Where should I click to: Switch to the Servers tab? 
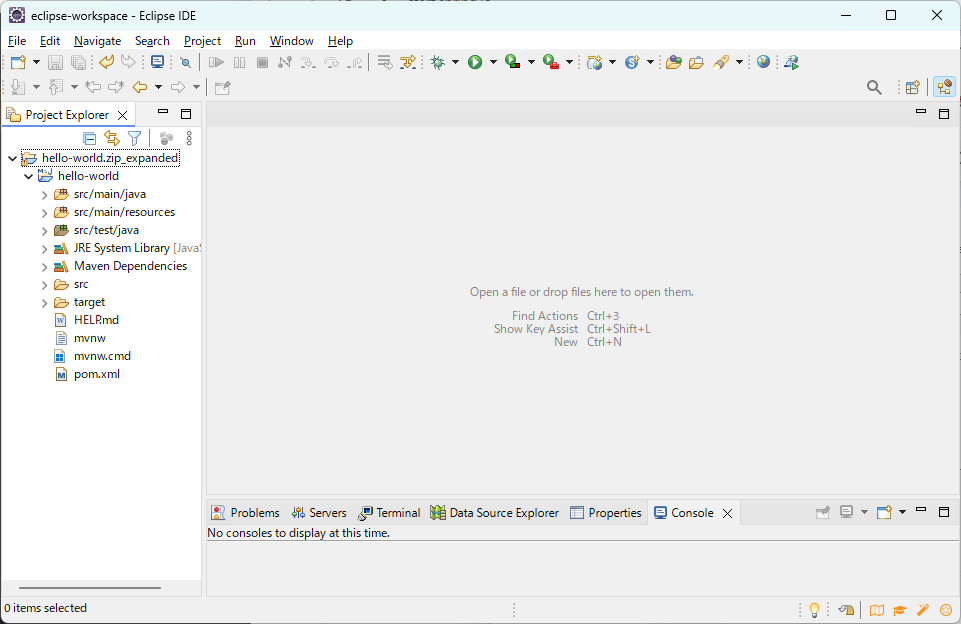pos(319,512)
